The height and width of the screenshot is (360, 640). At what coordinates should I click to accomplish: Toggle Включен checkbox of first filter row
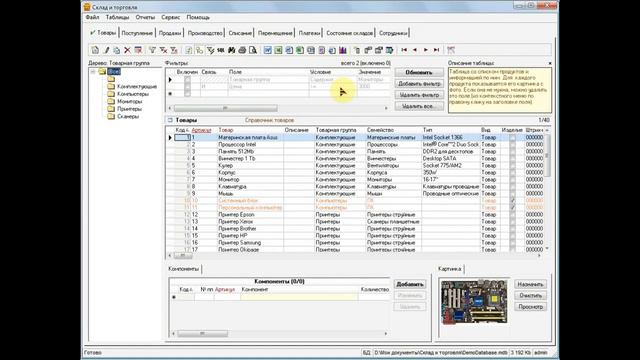(x=187, y=80)
